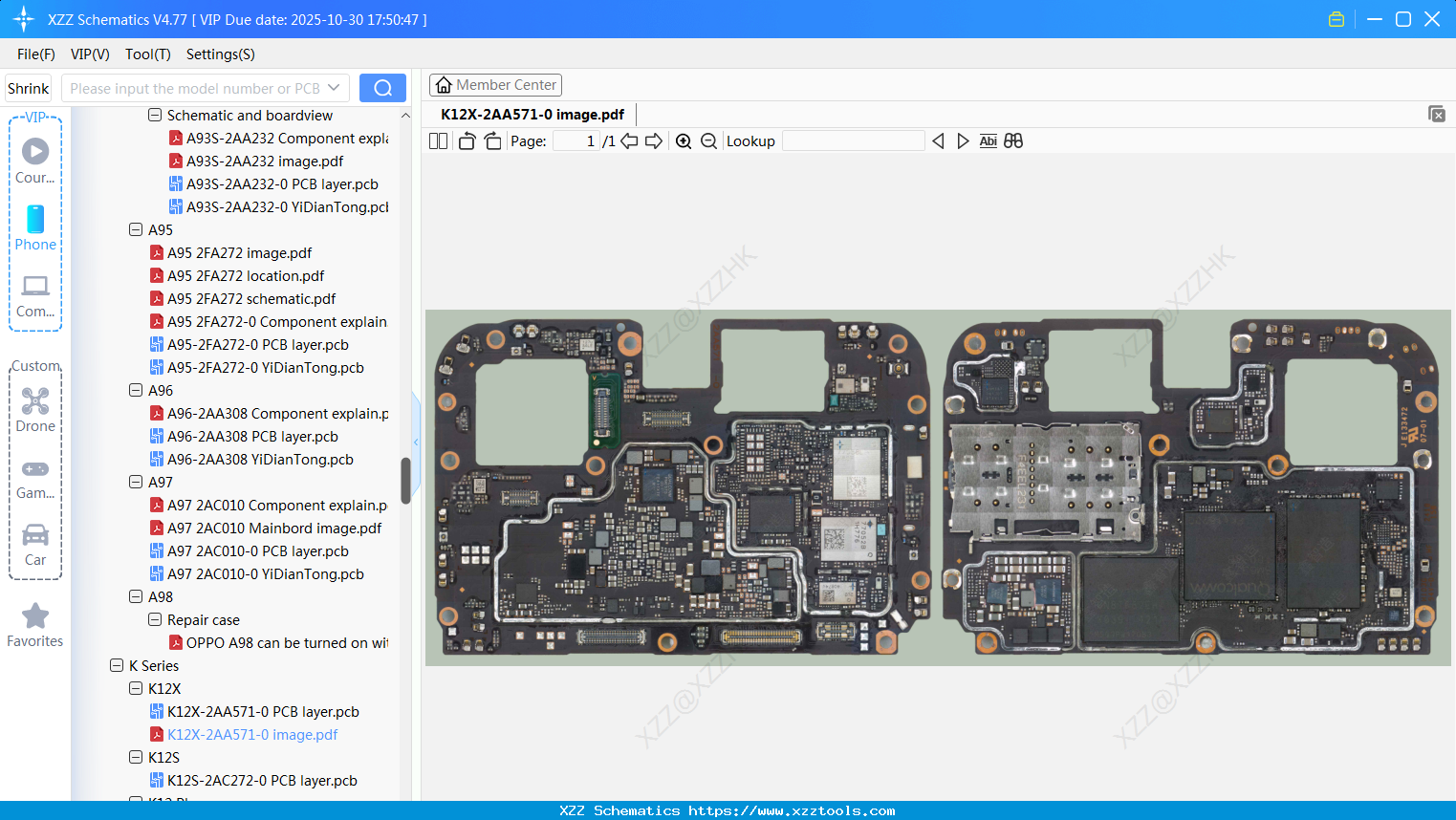Viewport: 1456px width, 820px height.
Task: Toggle the Abi whole-word match icon
Action: click(x=988, y=140)
